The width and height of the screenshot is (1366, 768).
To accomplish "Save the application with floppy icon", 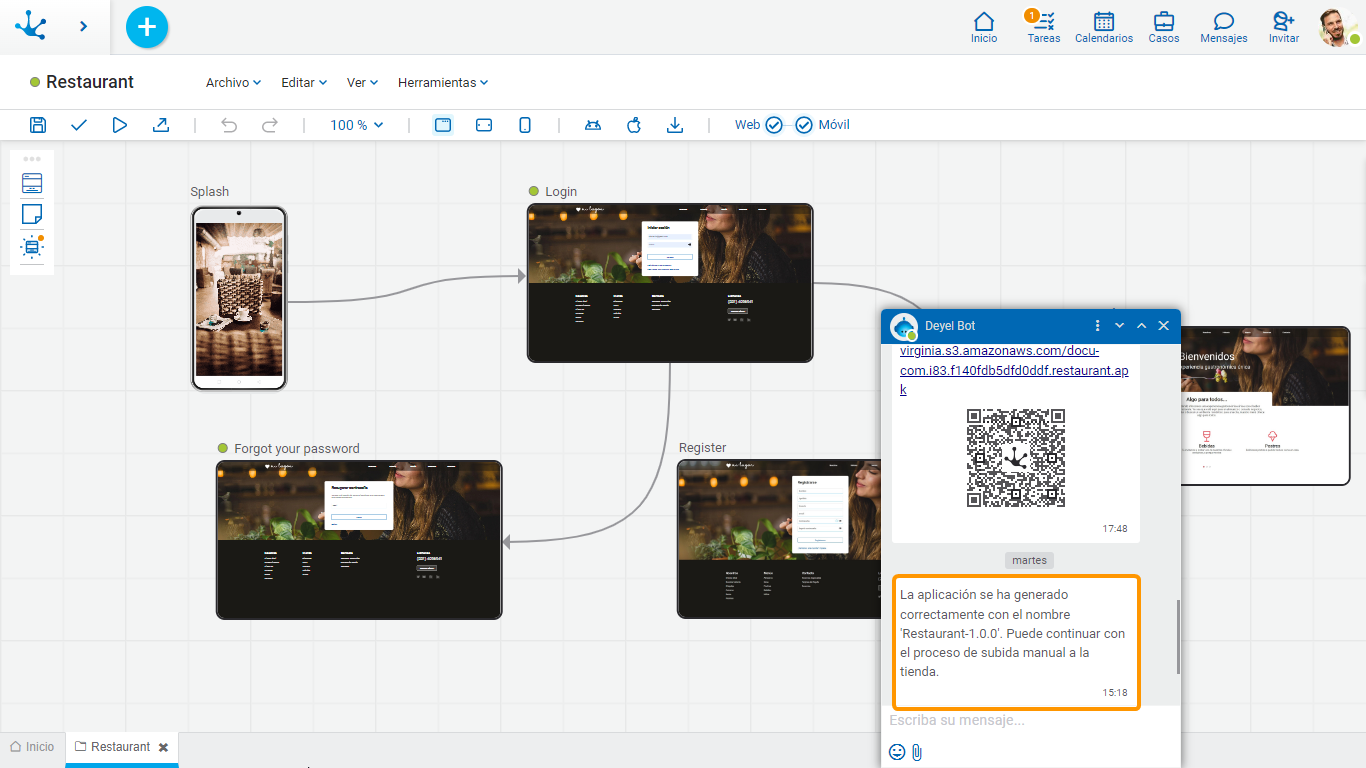I will 38,125.
